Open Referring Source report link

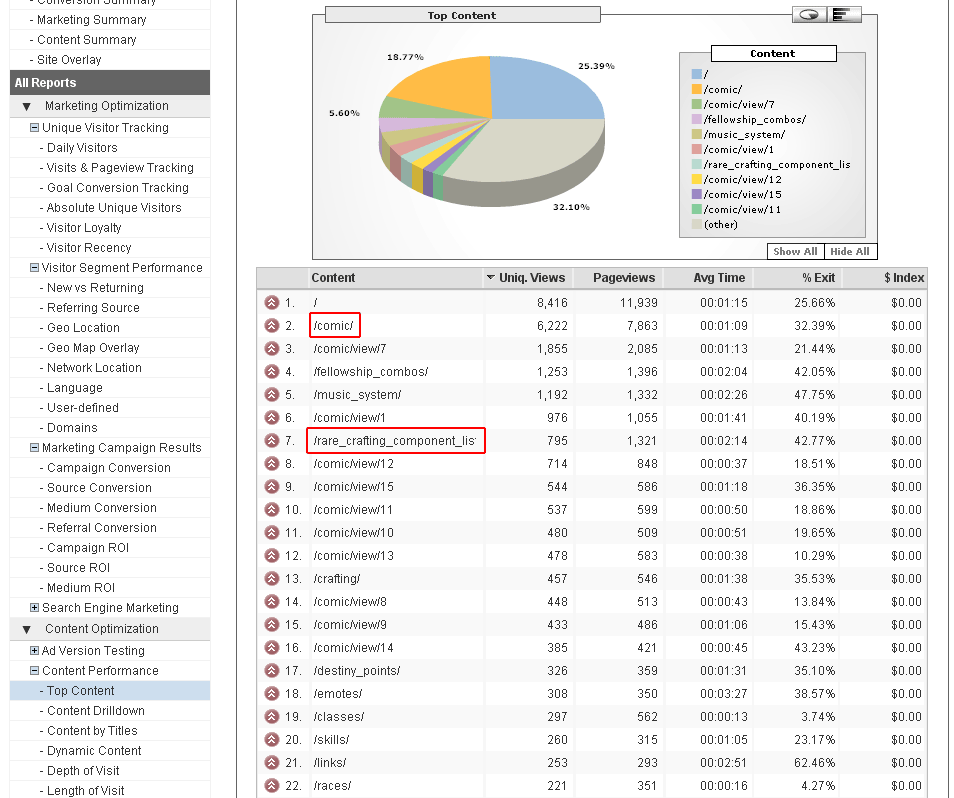(x=93, y=308)
